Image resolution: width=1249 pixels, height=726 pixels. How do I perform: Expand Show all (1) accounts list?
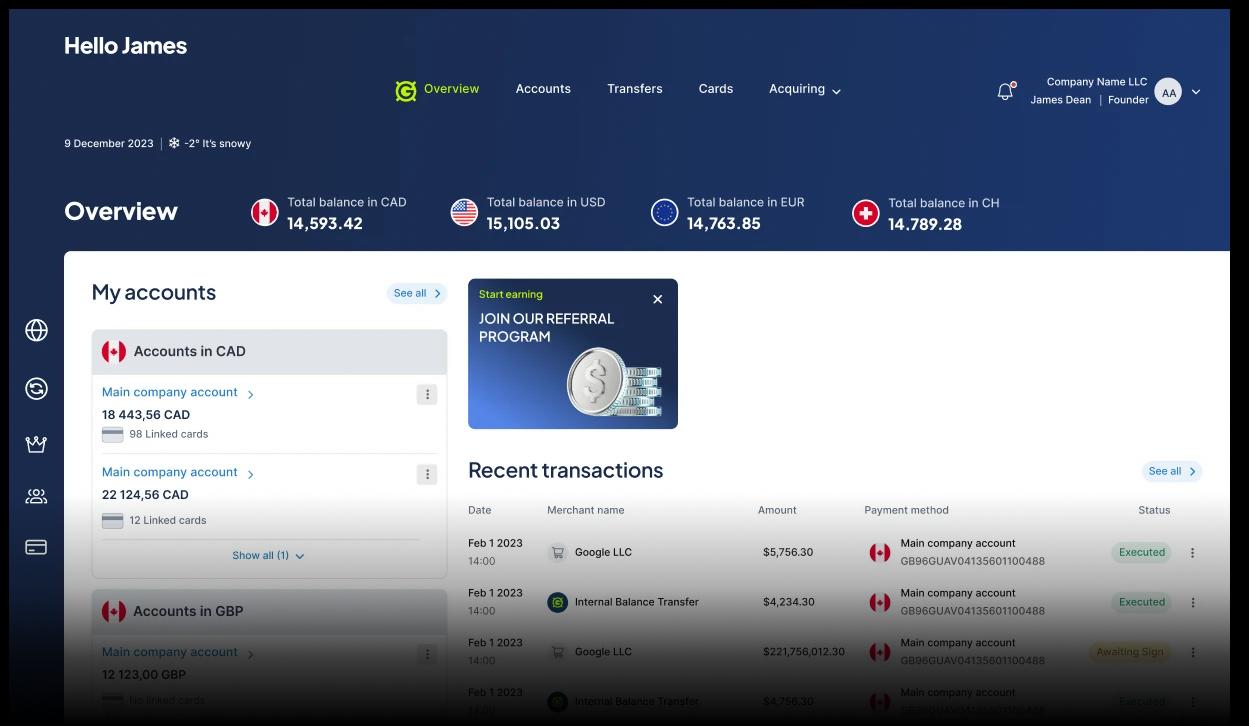tap(268, 556)
